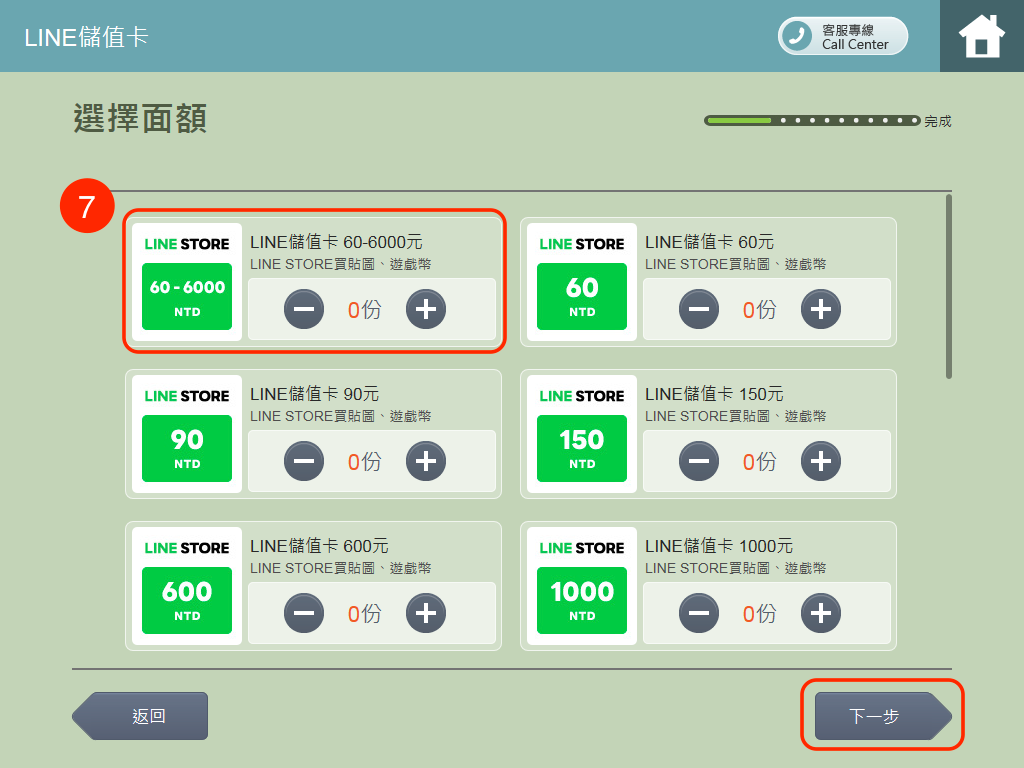Image resolution: width=1024 pixels, height=768 pixels.
Task: Click the 'LINE儲值卡 60-6000元' title text
Action: click(x=336, y=242)
